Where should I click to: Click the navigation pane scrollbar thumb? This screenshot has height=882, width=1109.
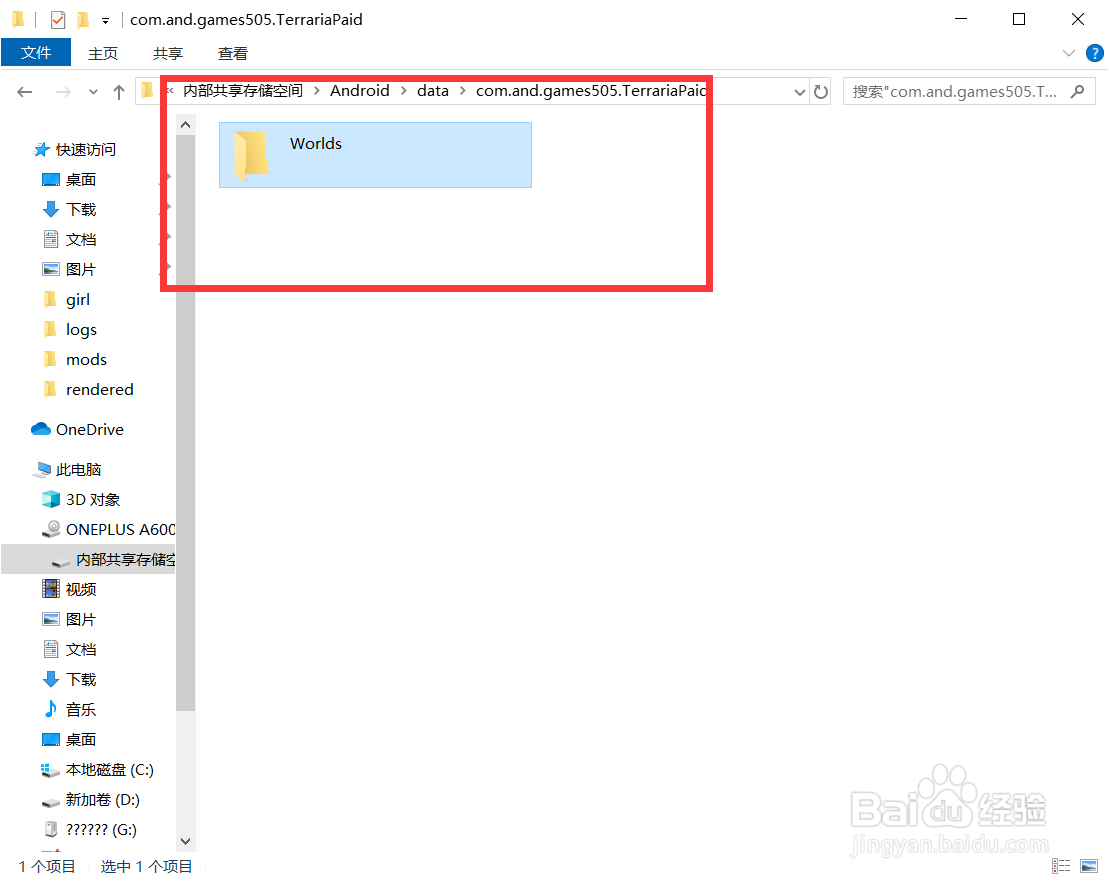(x=185, y=422)
